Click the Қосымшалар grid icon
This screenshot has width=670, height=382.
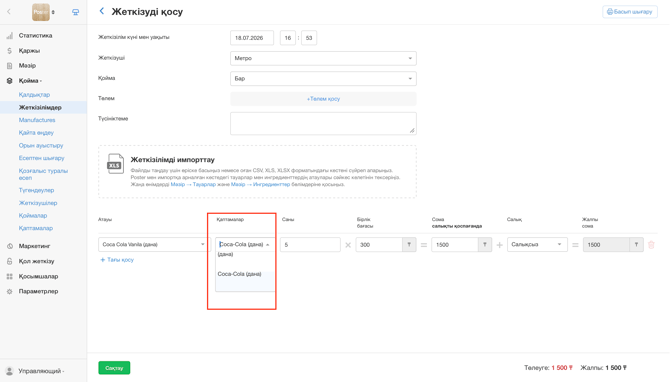coord(9,276)
